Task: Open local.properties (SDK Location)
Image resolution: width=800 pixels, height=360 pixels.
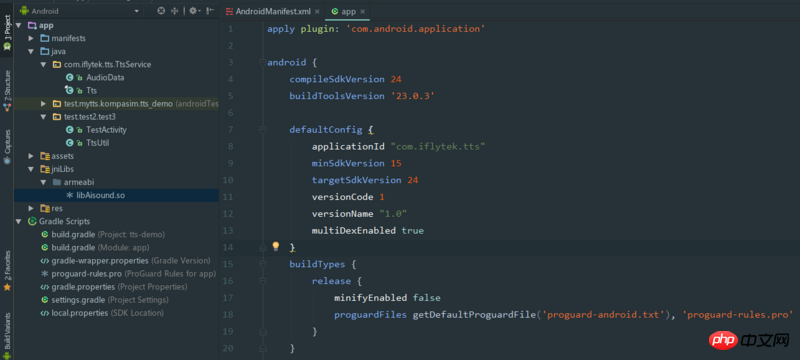Action: click(108, 313)
